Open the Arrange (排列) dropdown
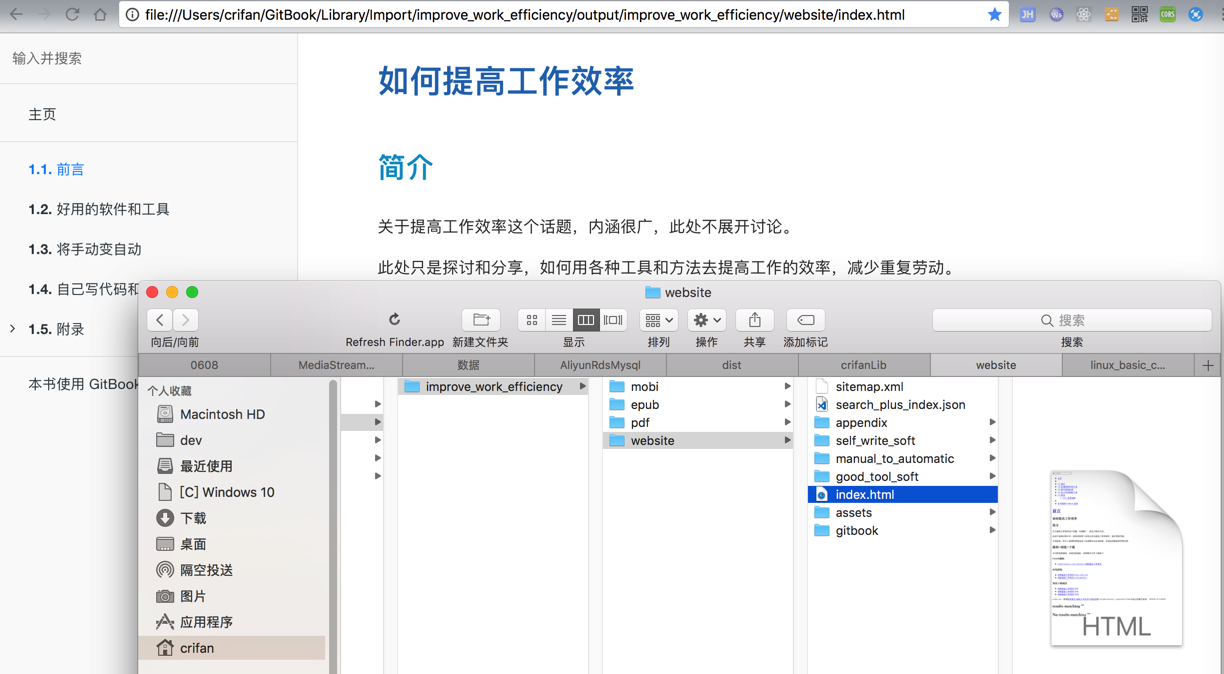This screenshot has width=1224, height=674. tap(658, 320)
